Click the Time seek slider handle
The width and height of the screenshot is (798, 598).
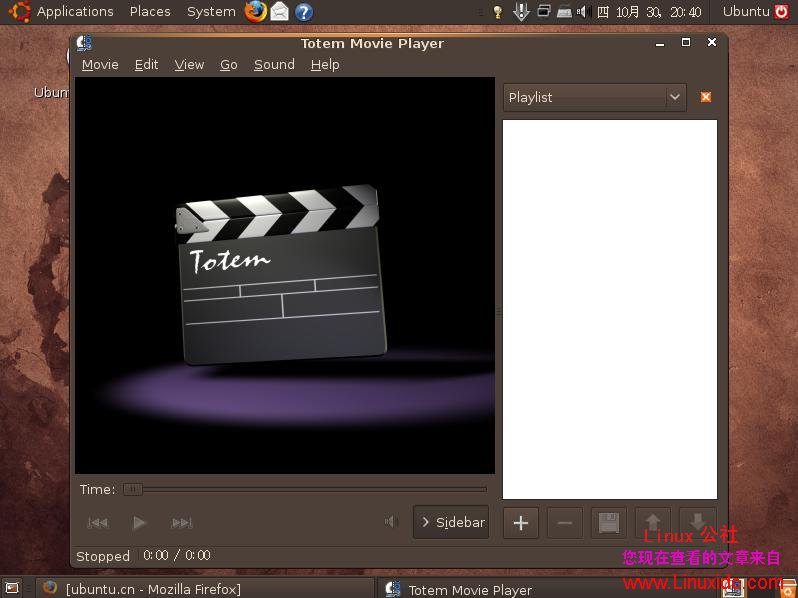click(x=133, y=489)
